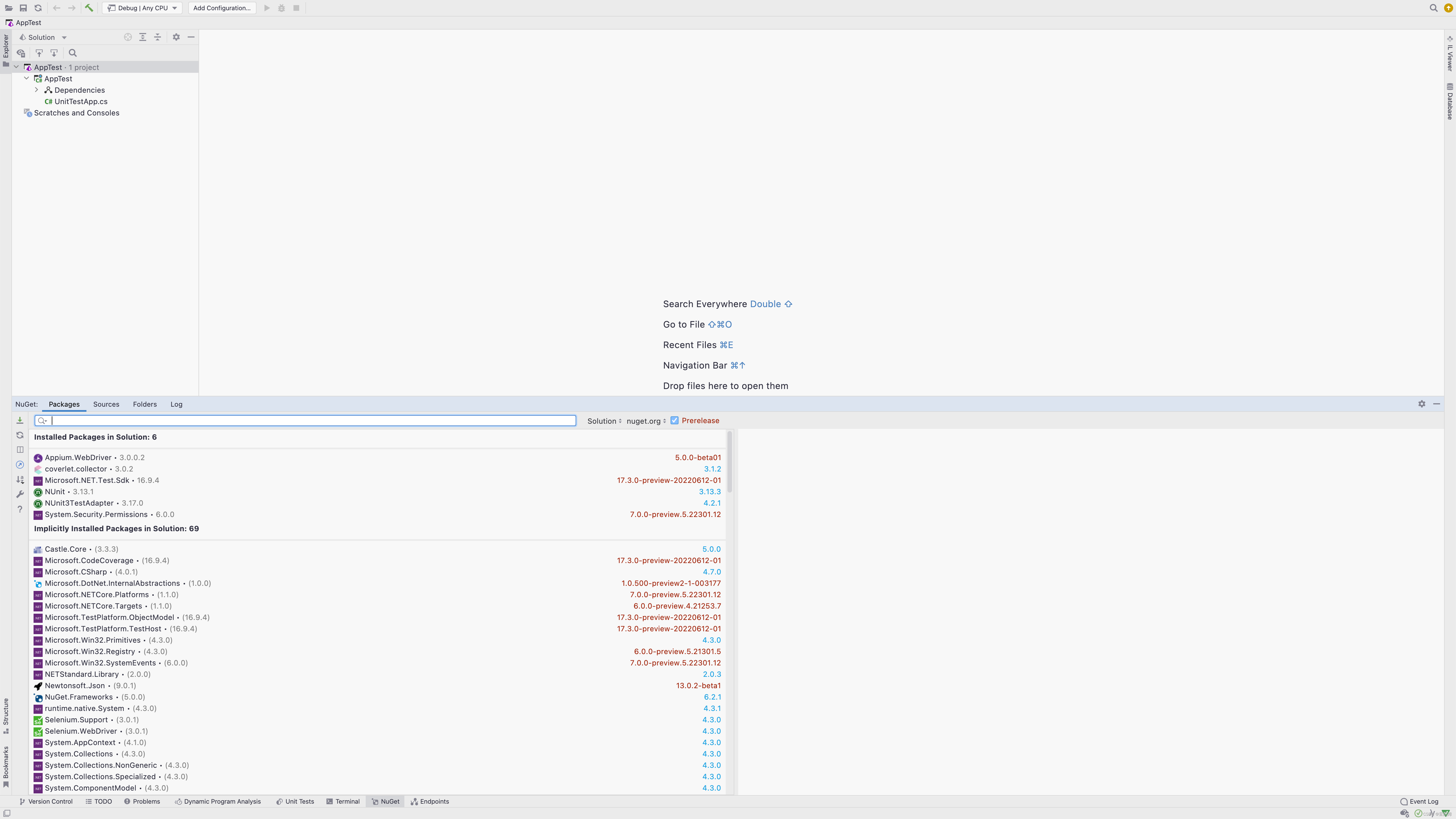Viewport: 1456px width, 819px height.
Task: Switch to the Sources tab in NuGet
Action: (106, 404)
